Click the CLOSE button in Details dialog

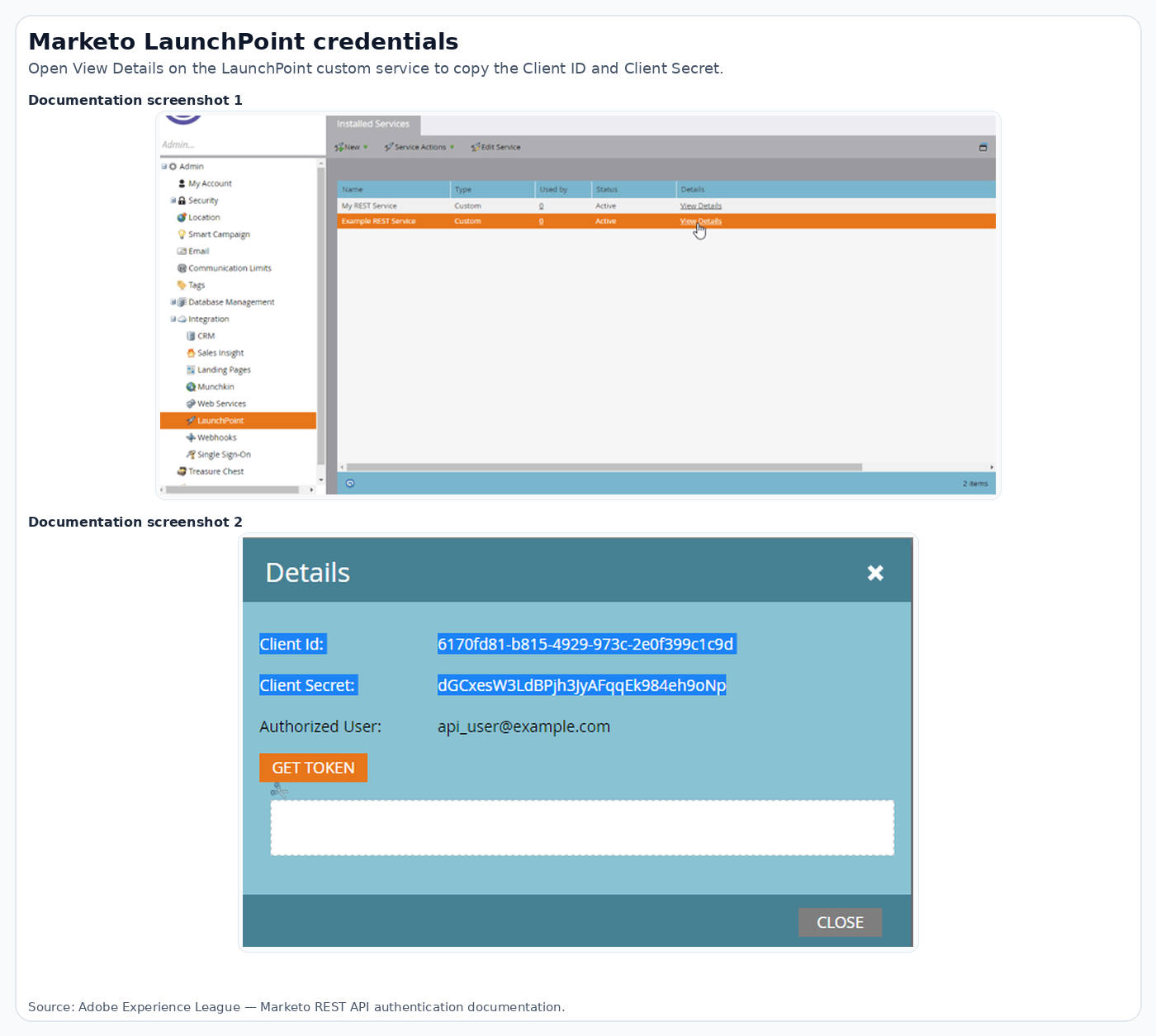pos(840,923)
